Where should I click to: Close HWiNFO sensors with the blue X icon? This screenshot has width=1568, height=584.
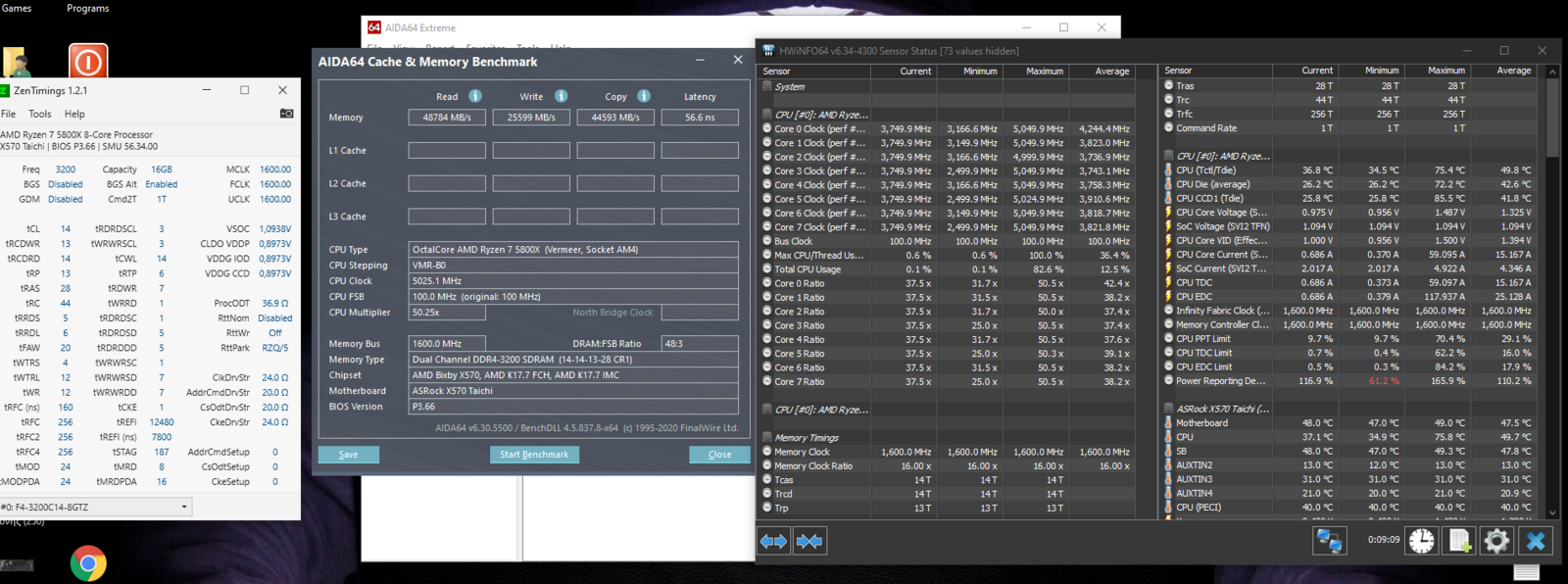[1536, 541]
